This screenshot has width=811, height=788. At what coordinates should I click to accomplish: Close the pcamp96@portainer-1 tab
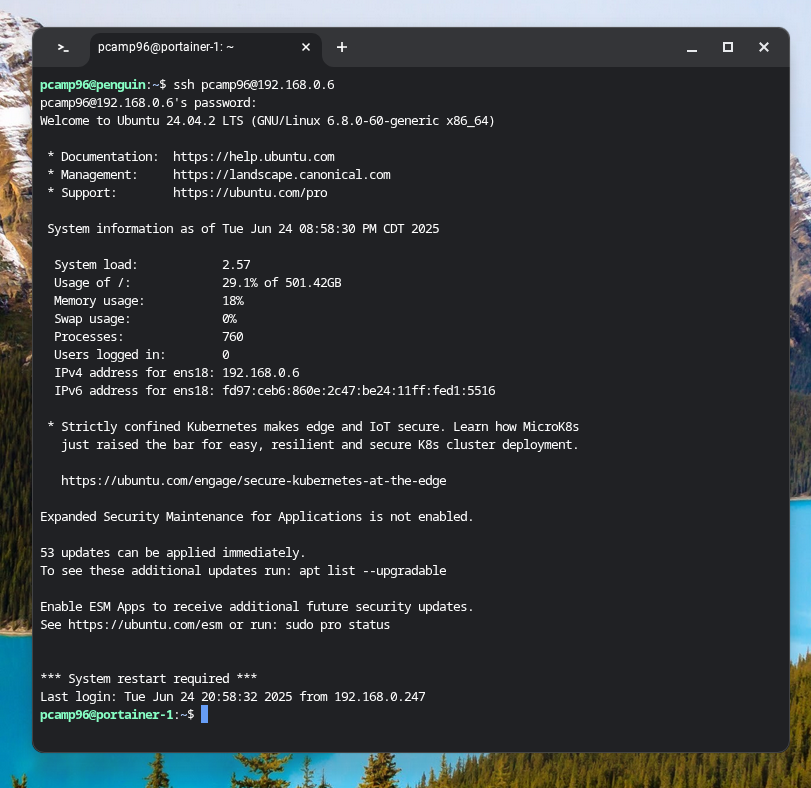point(306,47)
